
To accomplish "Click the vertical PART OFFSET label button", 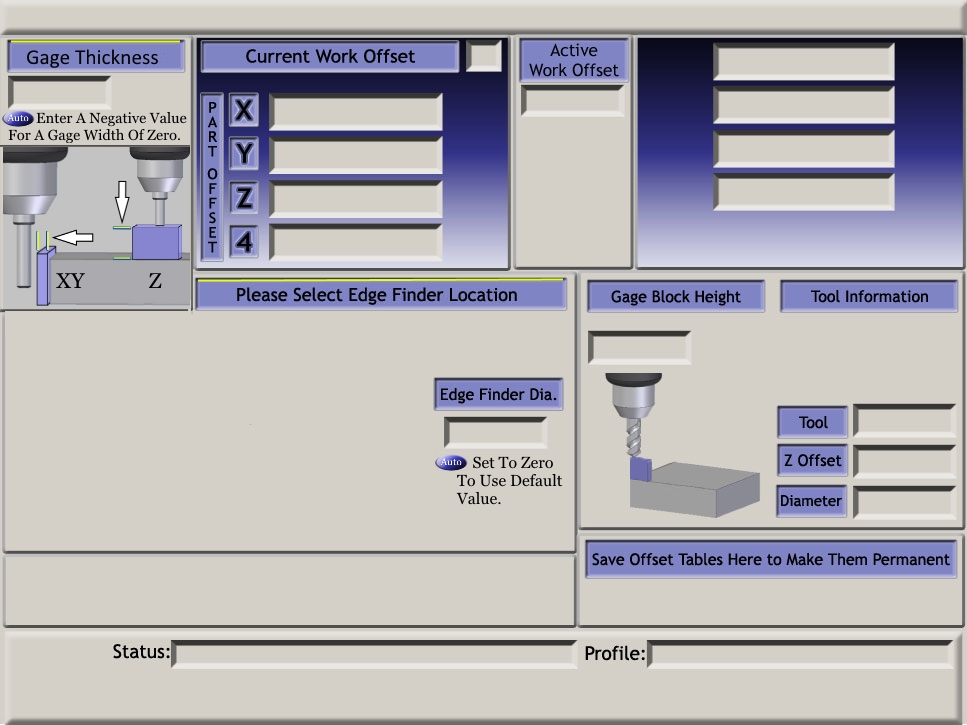I will [212, 177].
